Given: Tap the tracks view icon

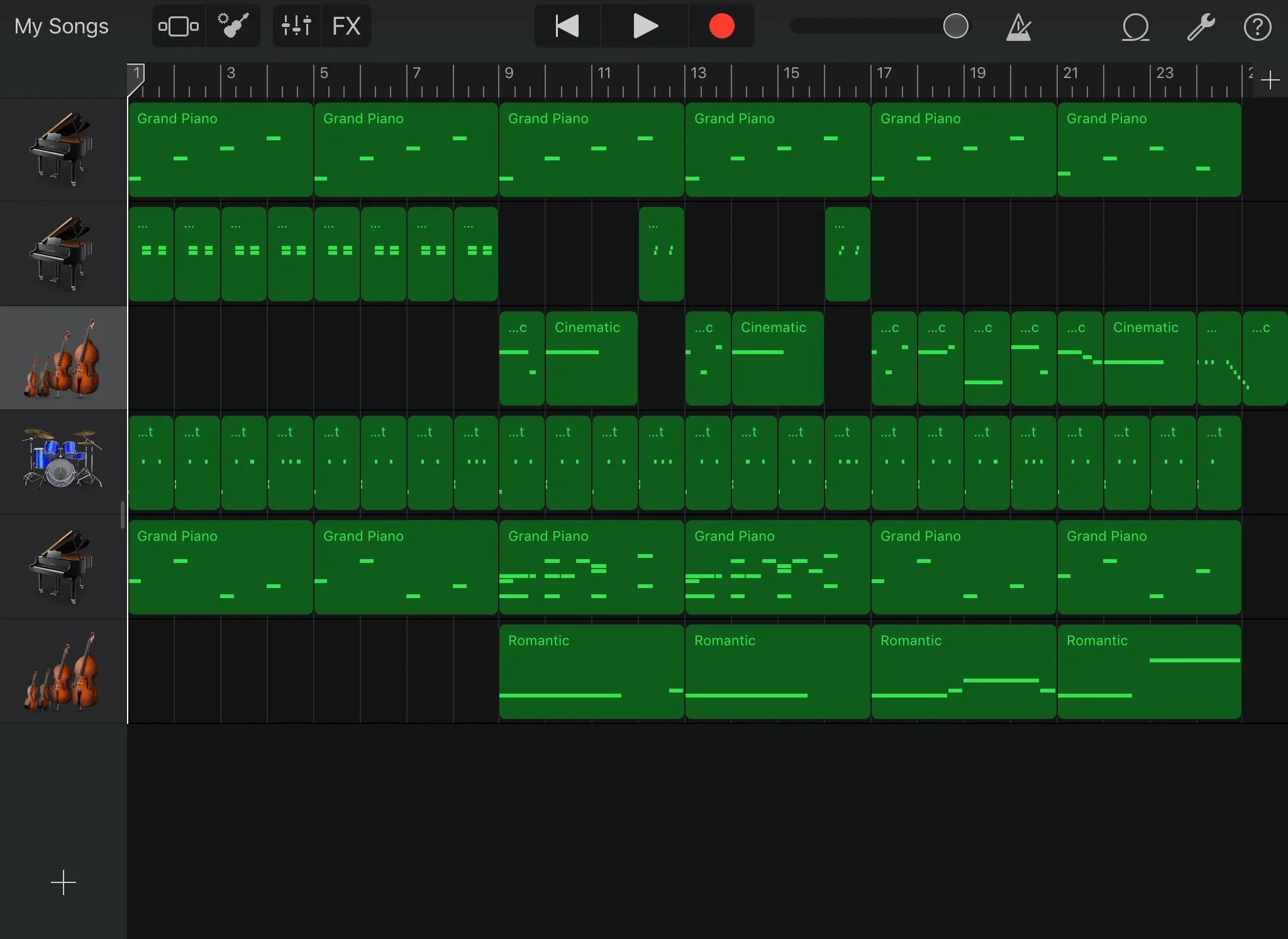Looking at the screenshot, I should (178, 26).
